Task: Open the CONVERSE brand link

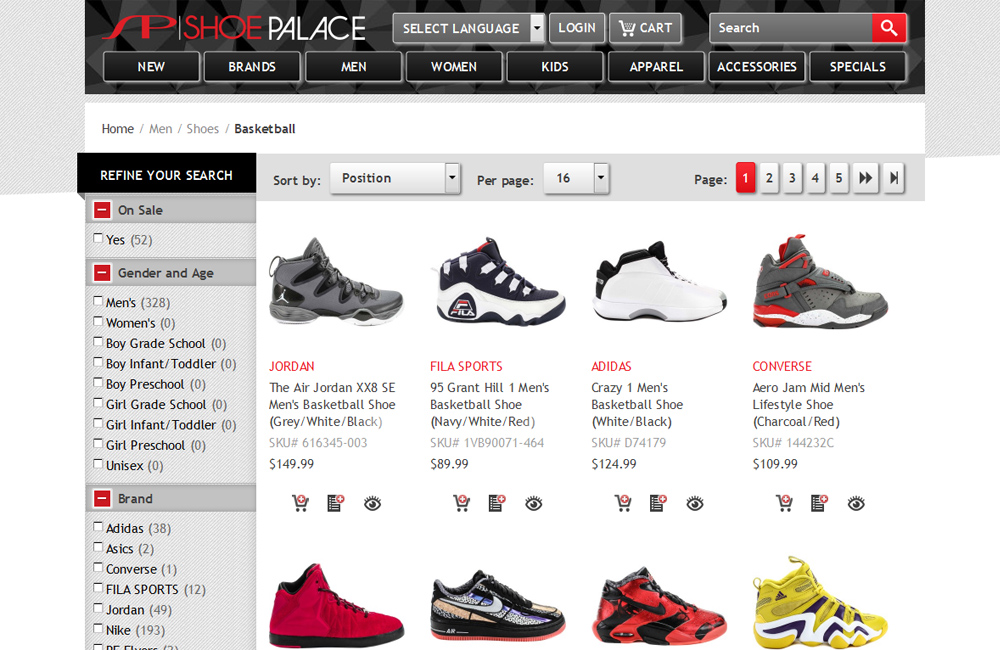Action: click(x=782, y=366)
